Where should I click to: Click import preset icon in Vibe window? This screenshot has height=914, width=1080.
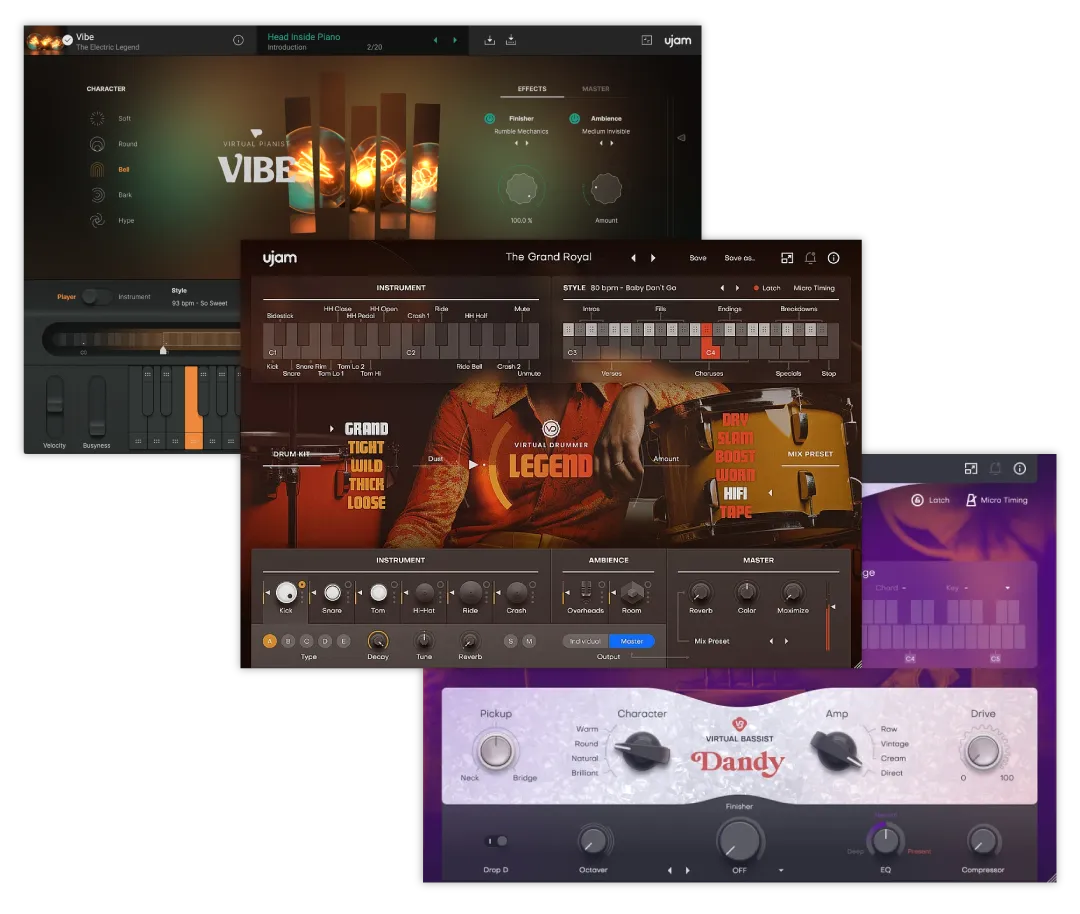pyautogui.click(x=490, y=41)
